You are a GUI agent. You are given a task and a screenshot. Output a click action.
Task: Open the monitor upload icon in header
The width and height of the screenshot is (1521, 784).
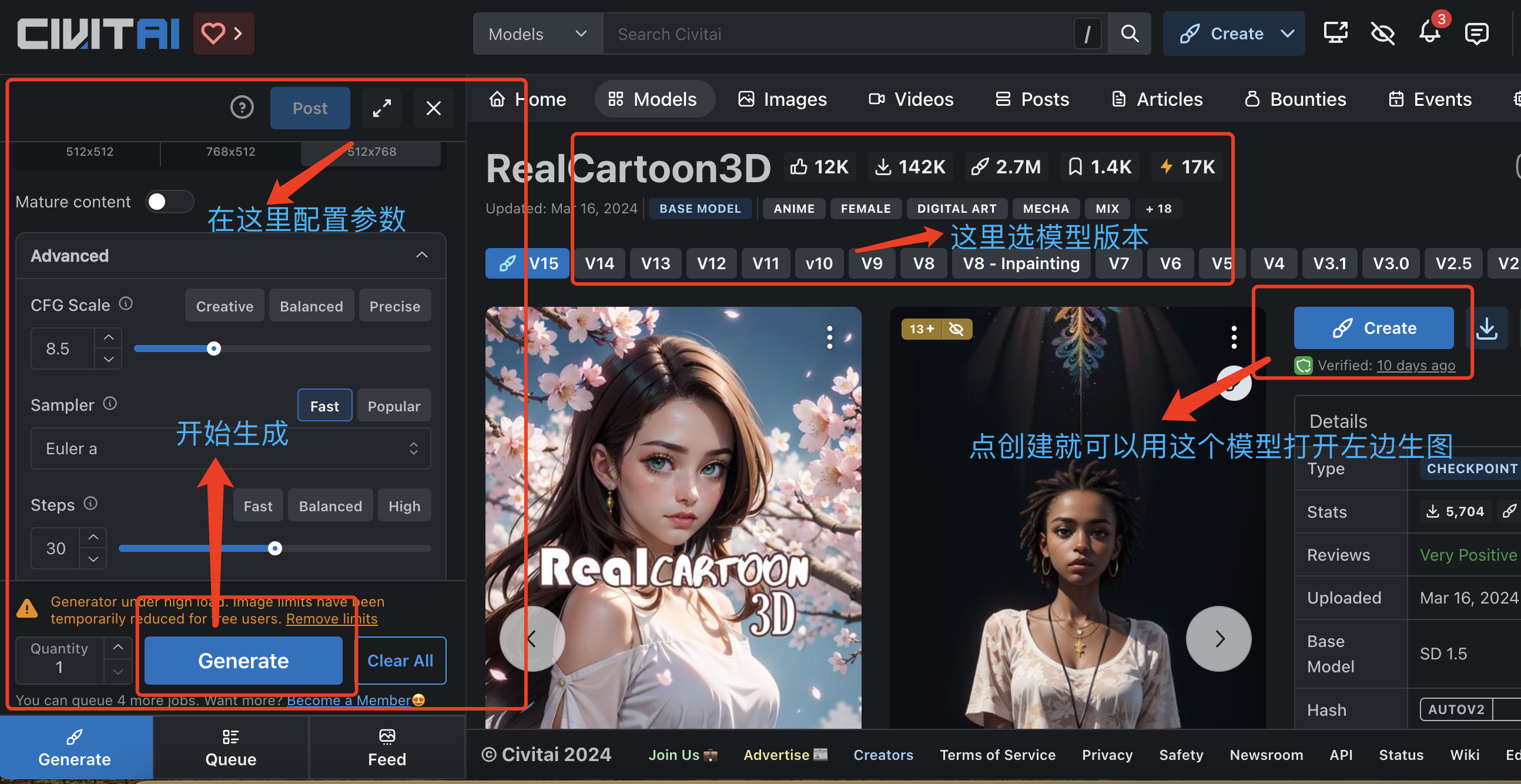[1335, 33]
